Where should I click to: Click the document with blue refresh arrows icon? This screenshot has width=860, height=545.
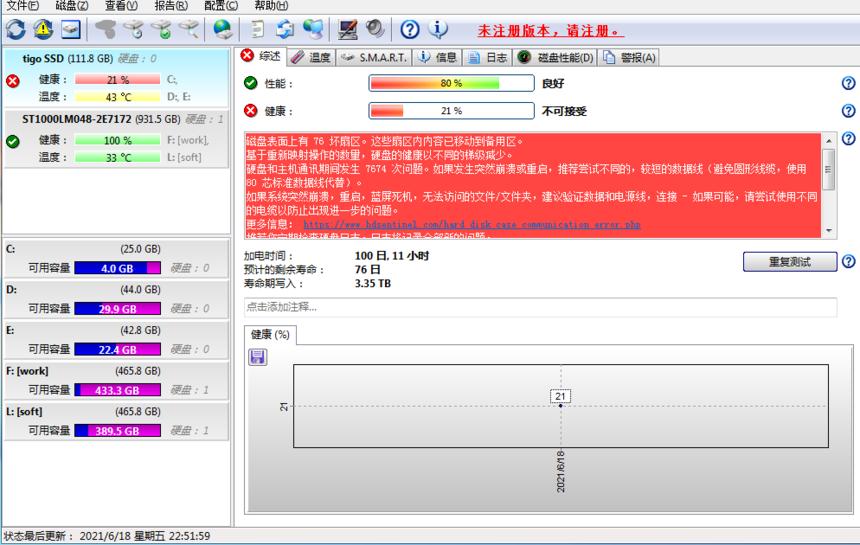tap(285, 29)
